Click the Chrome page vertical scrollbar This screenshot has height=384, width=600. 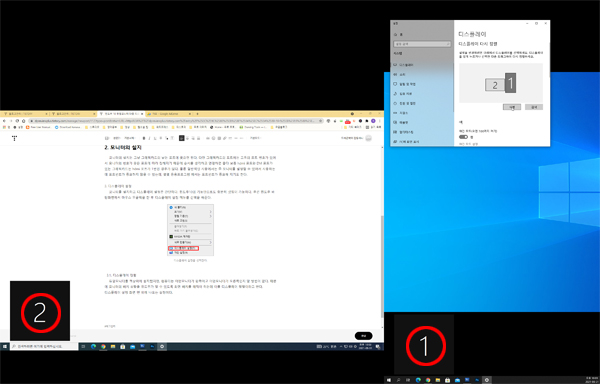[381, 266]
